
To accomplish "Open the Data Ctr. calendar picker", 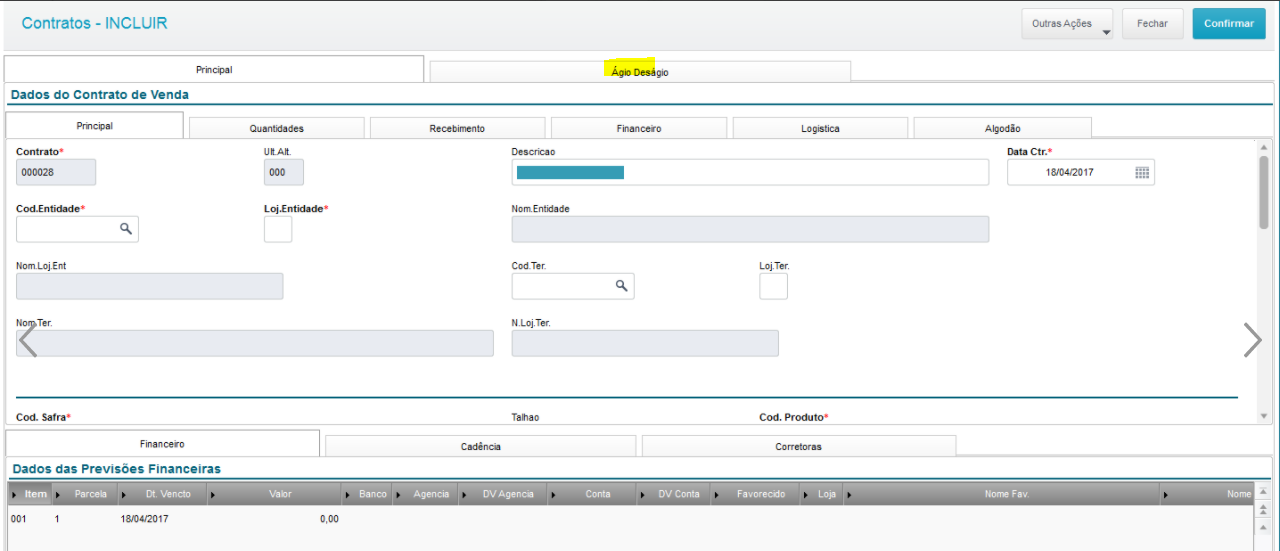I will pos(1142,172).
